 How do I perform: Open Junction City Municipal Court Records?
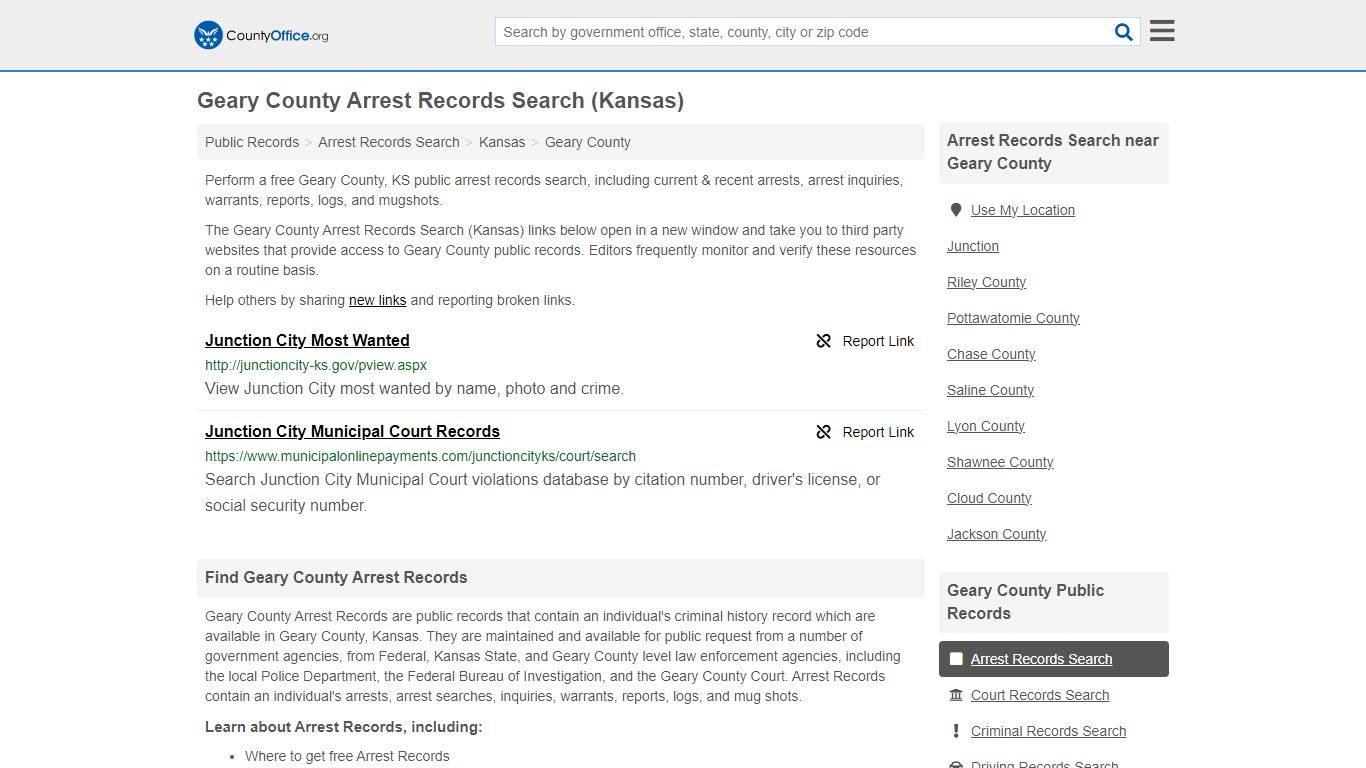point(352,431)
